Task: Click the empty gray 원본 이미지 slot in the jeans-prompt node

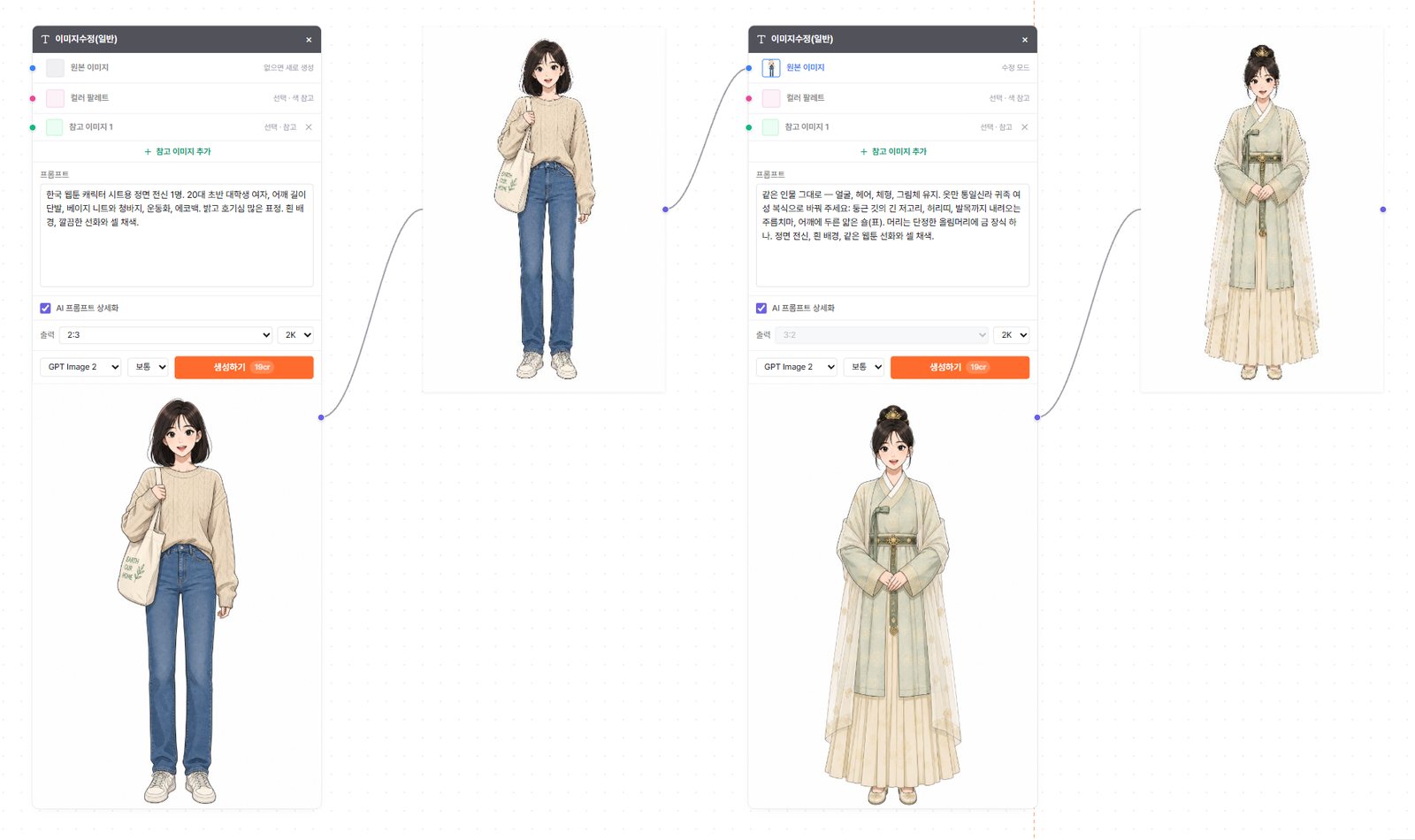Action: point(55,68)
